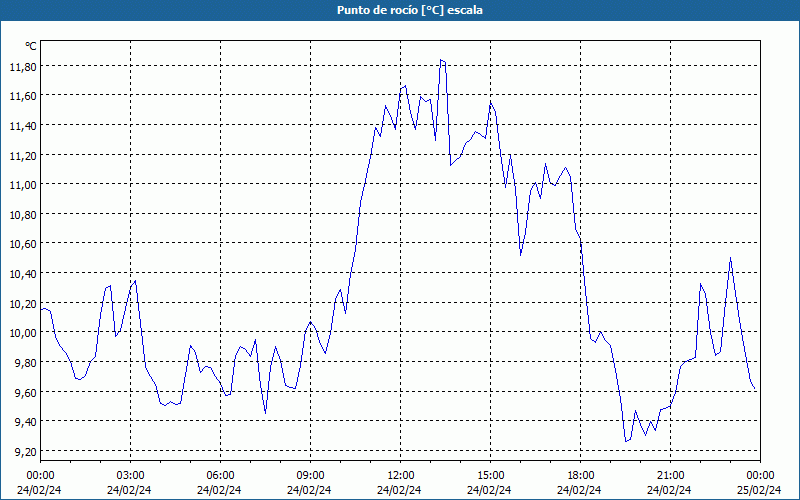Click the 9,80 y-axis label
The image size is (800, 500).
click(26, 362)
